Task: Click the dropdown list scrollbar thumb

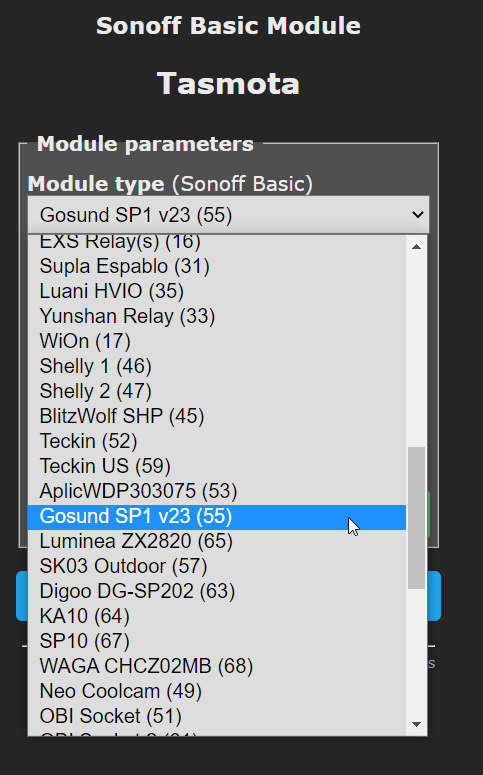Action: click(416, 518)
